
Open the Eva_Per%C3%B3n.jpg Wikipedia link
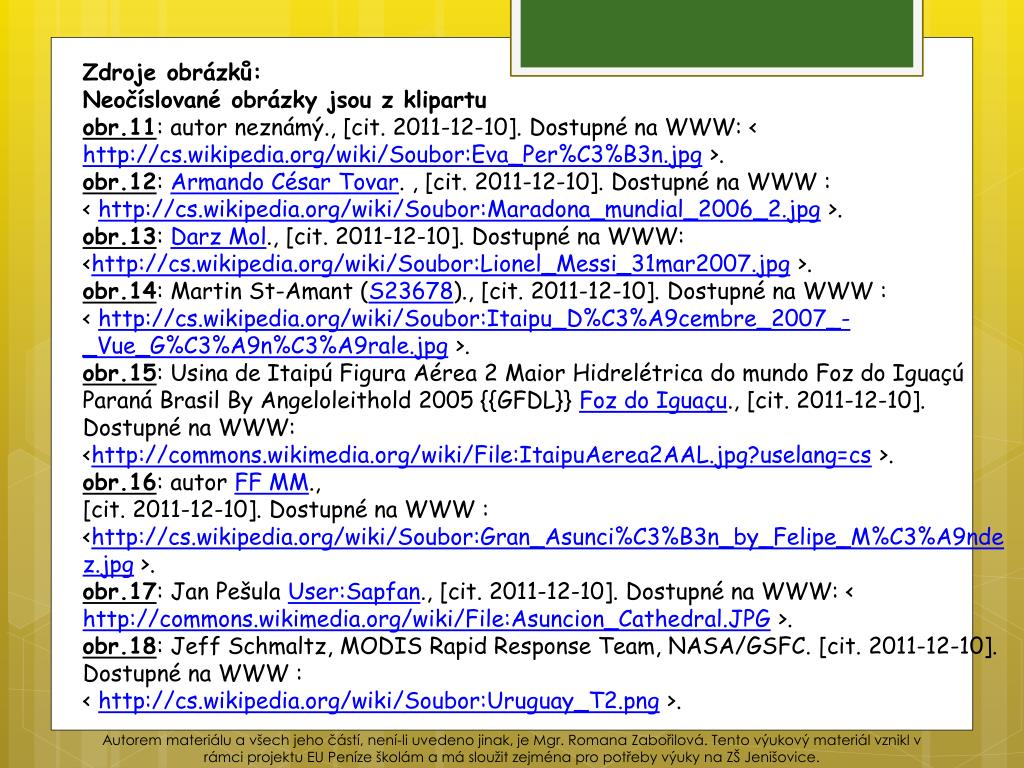pos(392,155)
